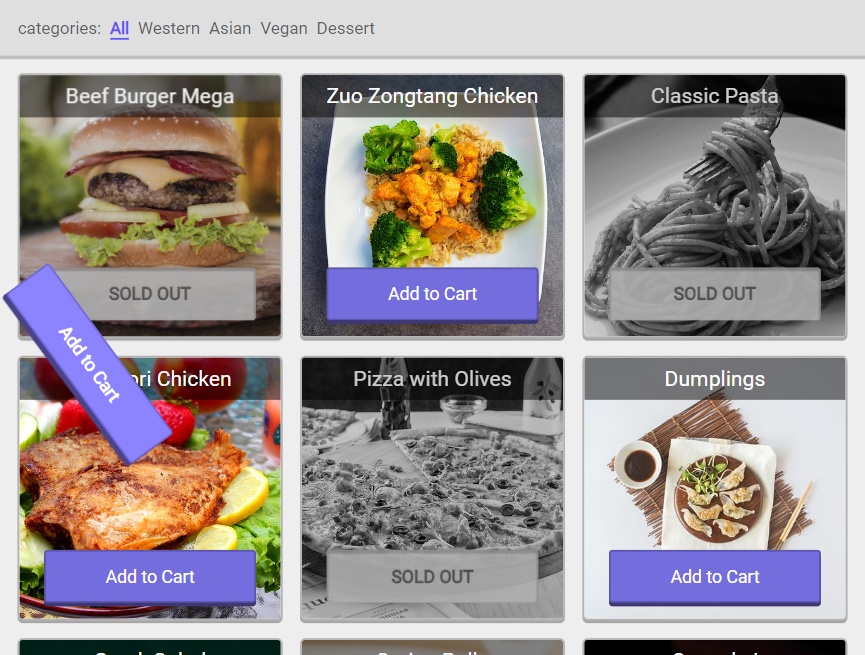865x655 pixels.
Task: Filter by Western category
Action: point(169,28)
